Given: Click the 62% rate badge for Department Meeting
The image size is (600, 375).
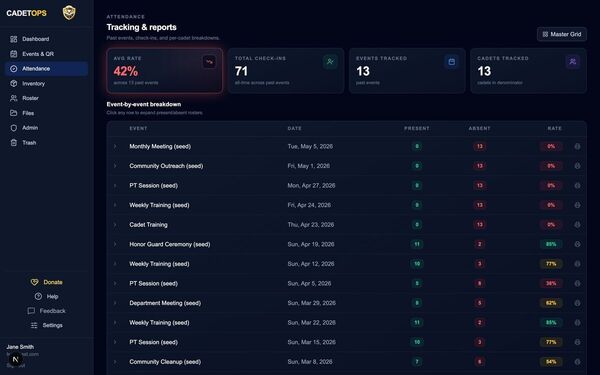Looking at the screenshot, I should click(x=551, y=303).
